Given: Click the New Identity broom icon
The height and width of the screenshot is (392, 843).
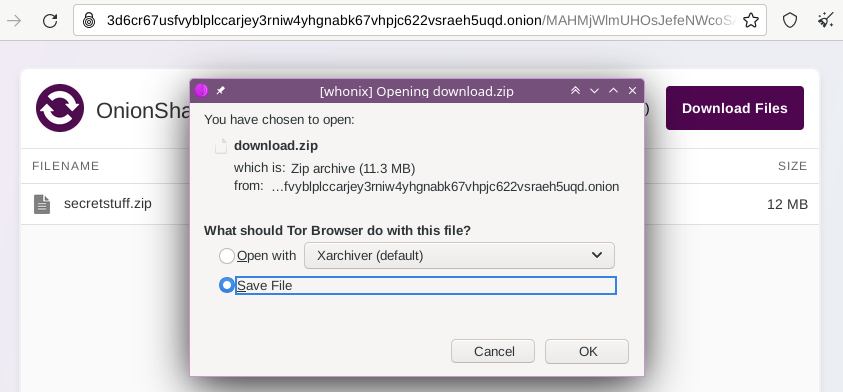Looking at the screenshot, I should 825,20.
